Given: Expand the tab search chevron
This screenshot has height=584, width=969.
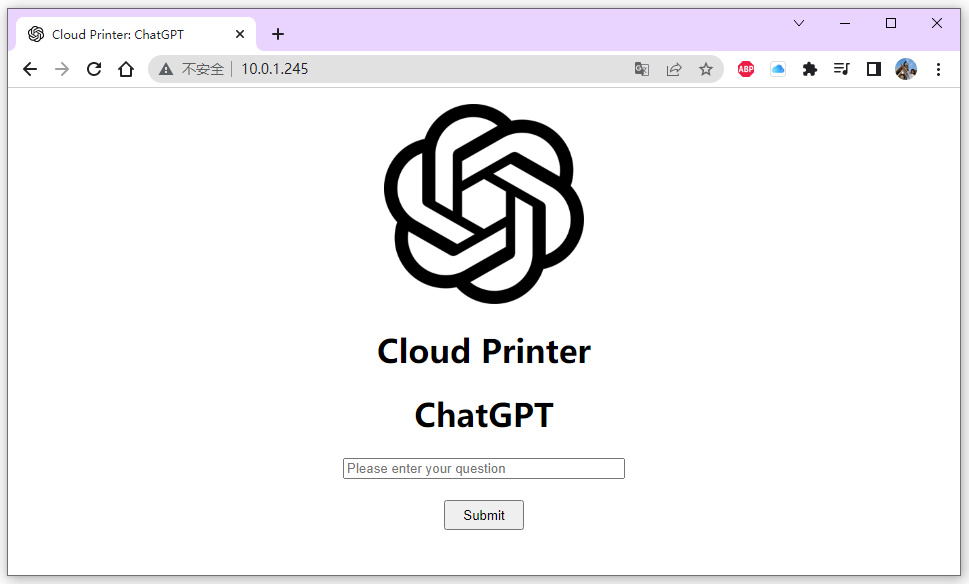Looking at the screenshot, I should tap(799, 23).
